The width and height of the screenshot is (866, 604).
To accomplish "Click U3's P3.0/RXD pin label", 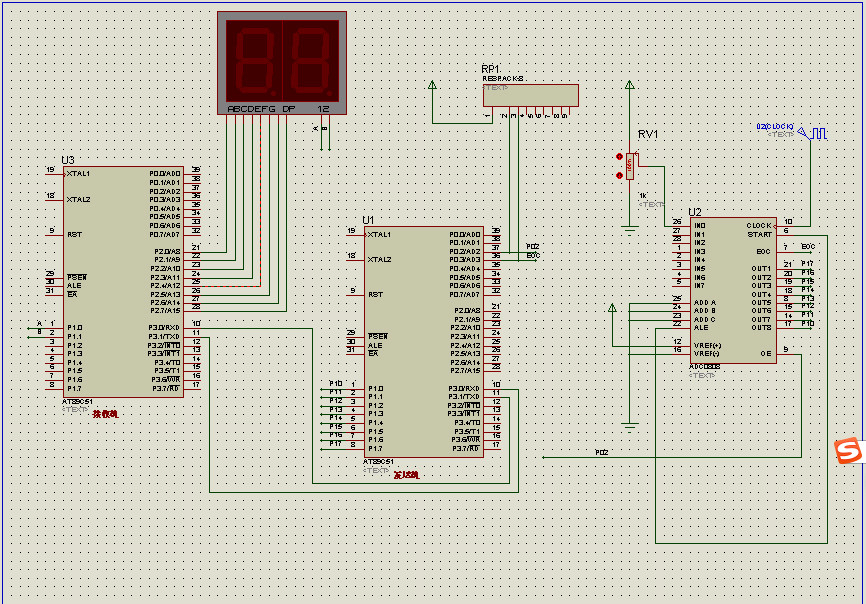I will tap(164, 328).
